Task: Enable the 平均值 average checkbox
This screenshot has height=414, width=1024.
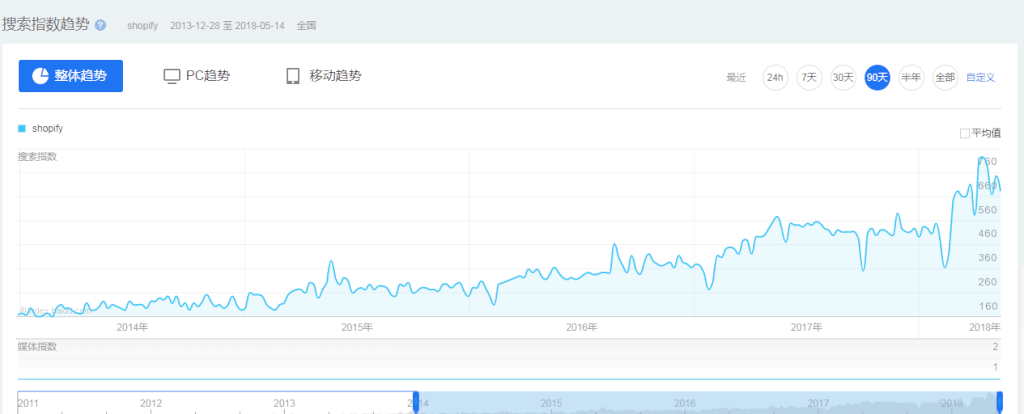Action: [965, 133]
